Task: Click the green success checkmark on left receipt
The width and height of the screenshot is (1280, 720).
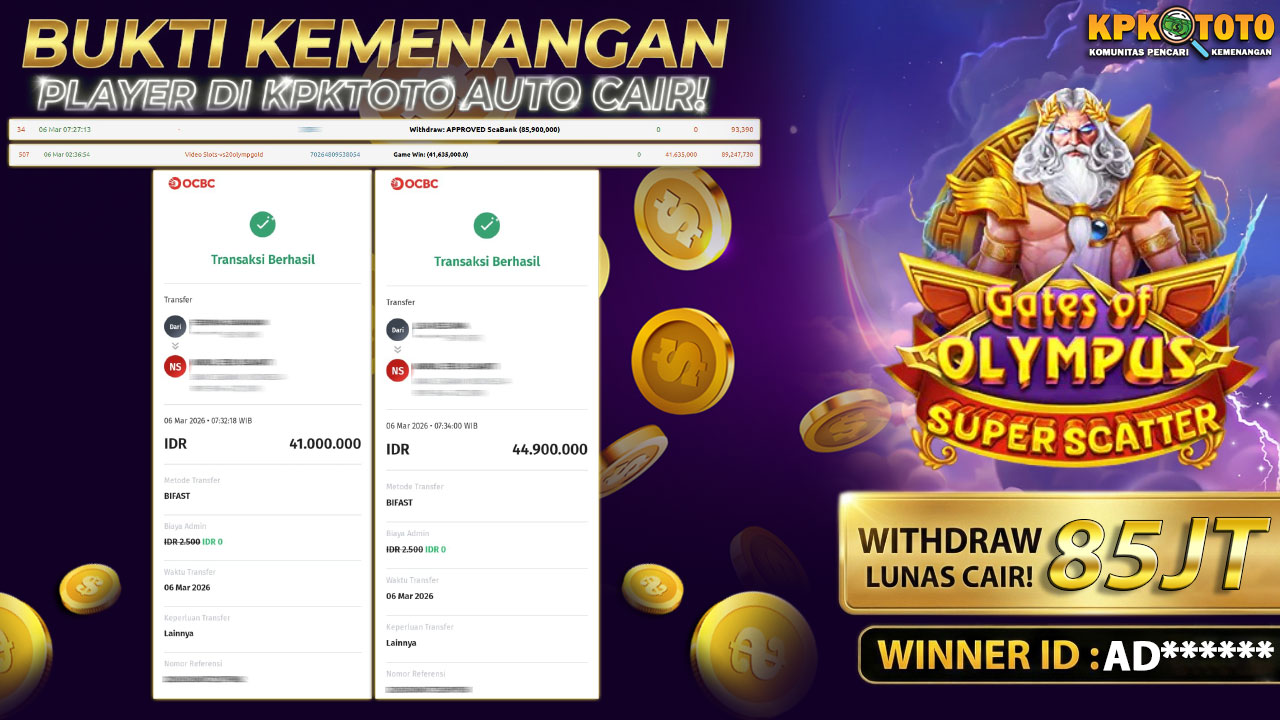Action: [x=263, y=224]
